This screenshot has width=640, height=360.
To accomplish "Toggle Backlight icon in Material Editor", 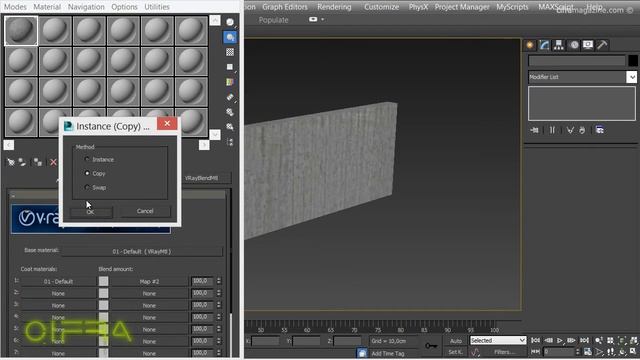I will [230, 37].
